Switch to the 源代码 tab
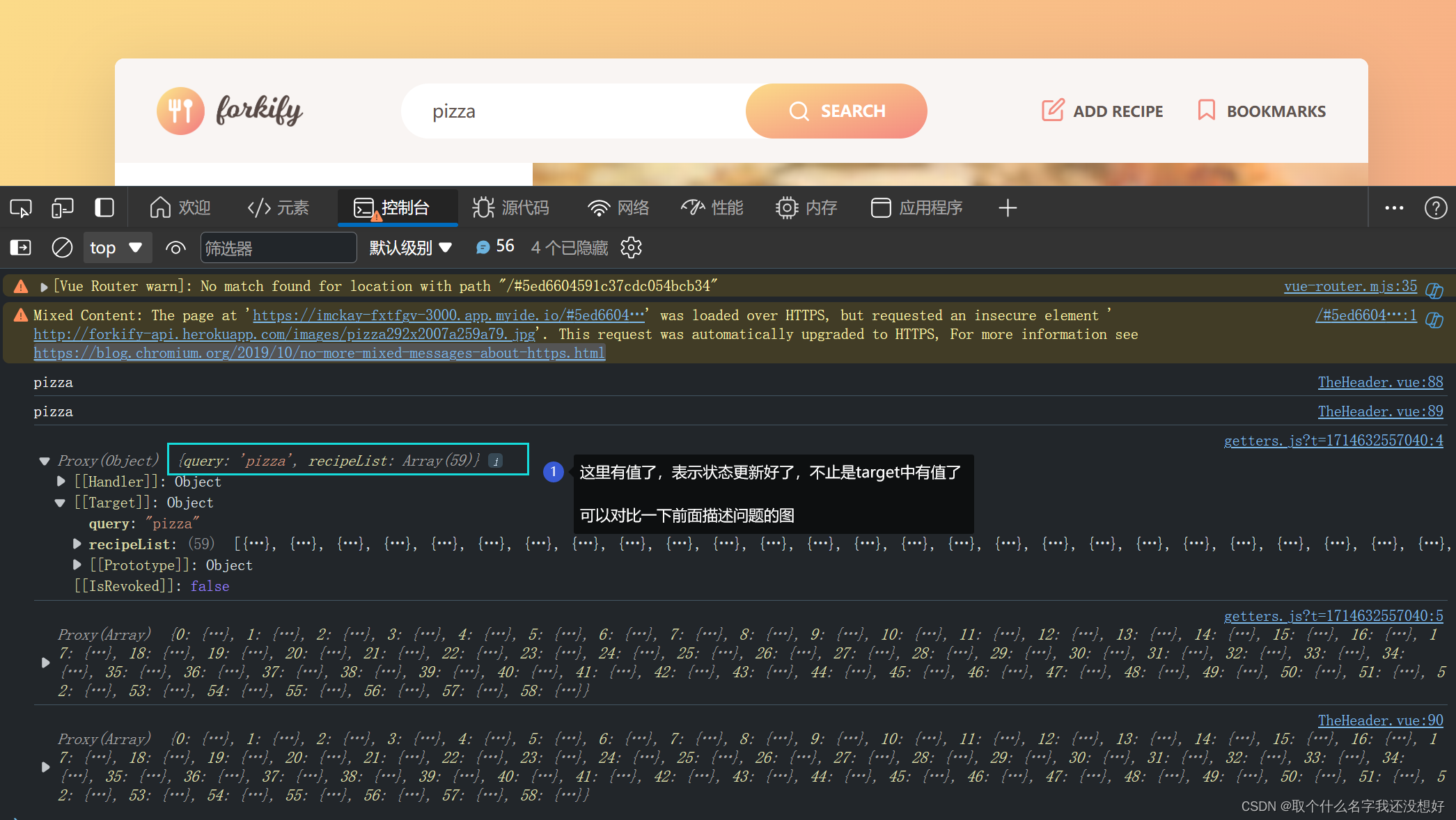1456x820 pixels. pyautogui.click(x=511, y=207)
